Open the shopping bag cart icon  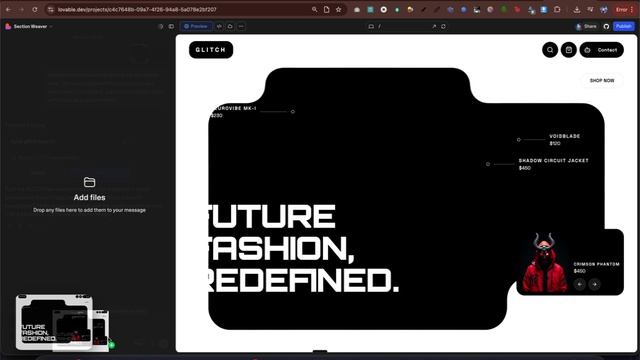[569, 50]
